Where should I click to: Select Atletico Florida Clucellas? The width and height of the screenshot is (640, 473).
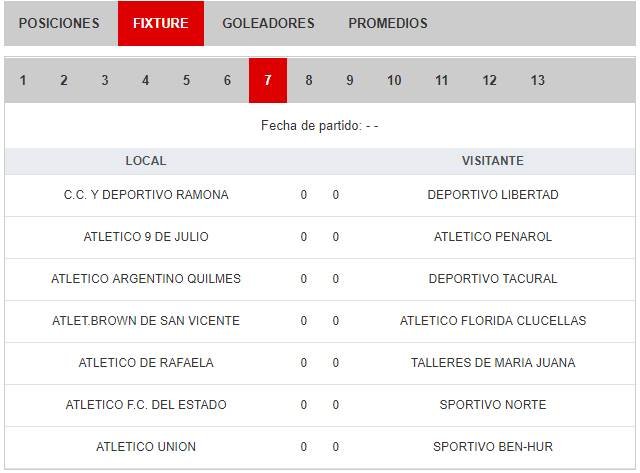coord(493,321)
